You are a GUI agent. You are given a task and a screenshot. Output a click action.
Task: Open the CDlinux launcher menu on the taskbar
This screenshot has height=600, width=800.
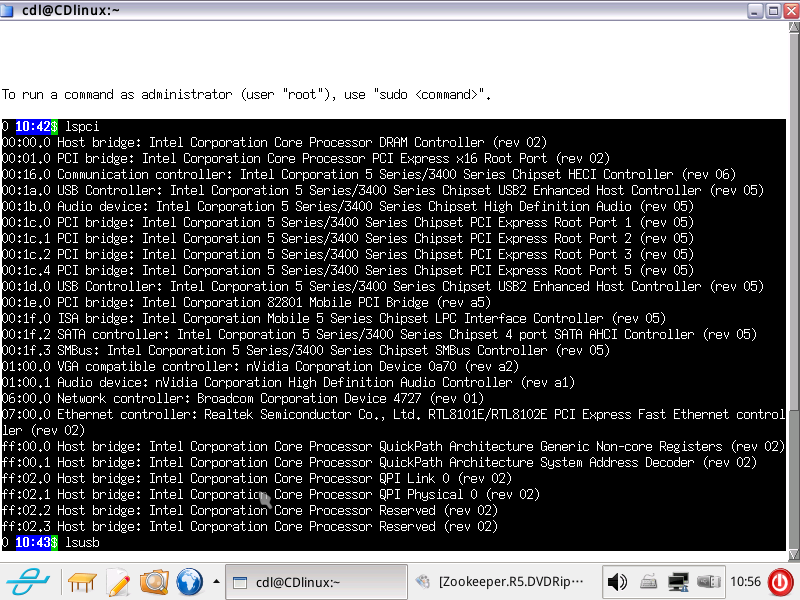click(x=30, y=580)
